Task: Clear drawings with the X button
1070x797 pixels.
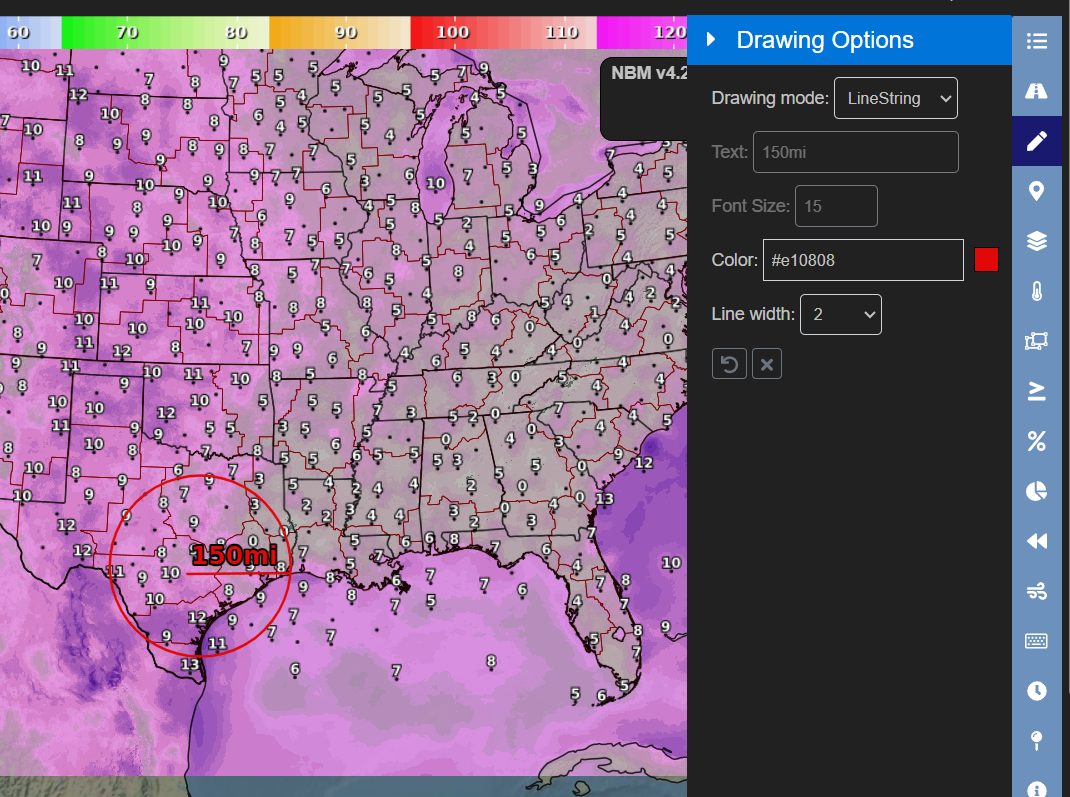Action: point(766,364)
